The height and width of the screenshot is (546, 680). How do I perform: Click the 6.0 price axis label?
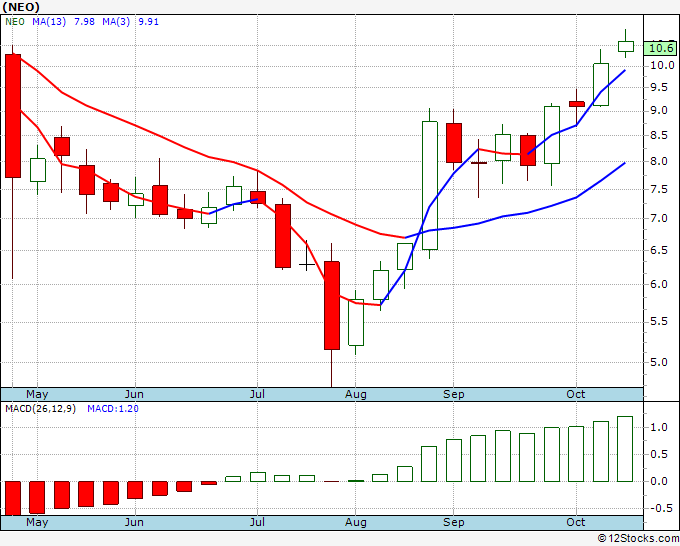click(x=659, y=284)
